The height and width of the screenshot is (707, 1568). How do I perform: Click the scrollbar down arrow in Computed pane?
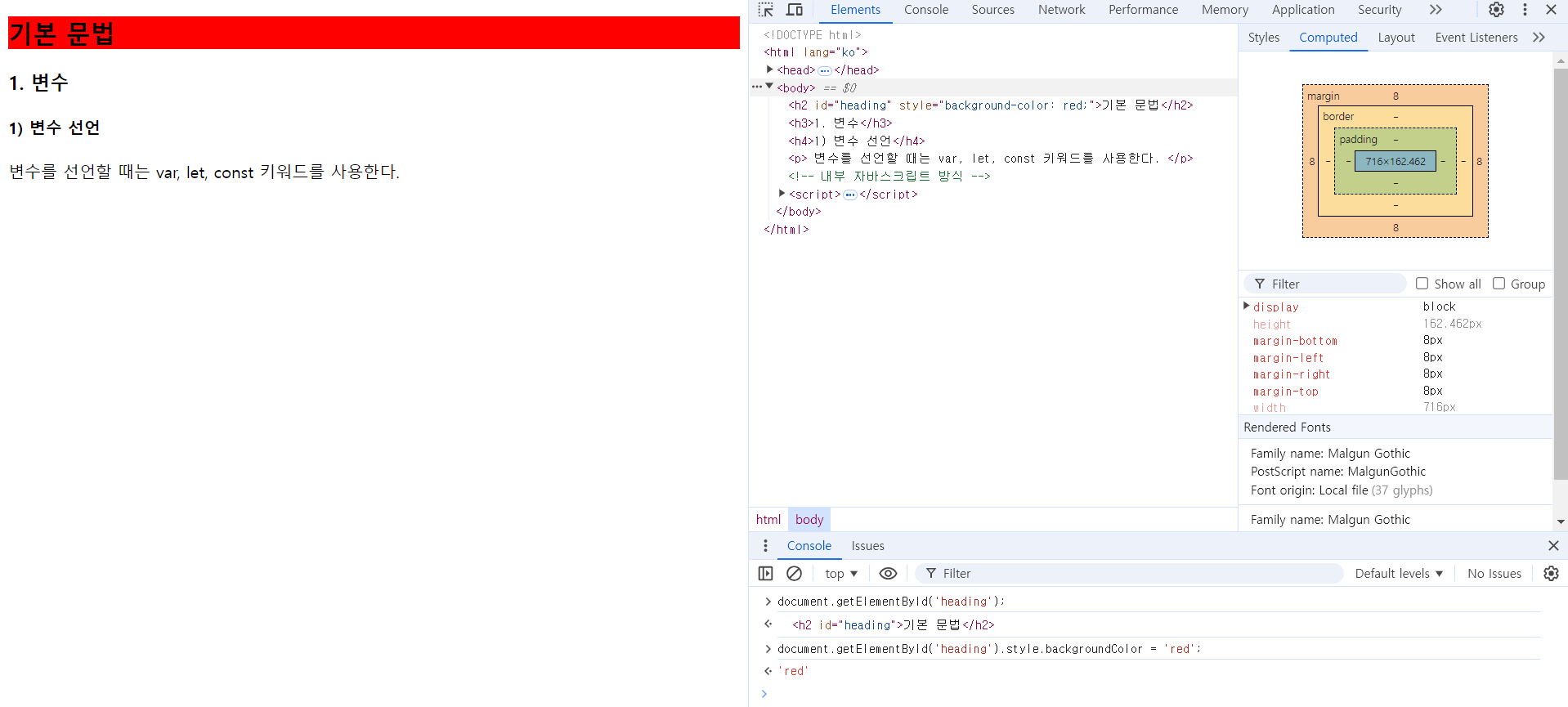coord(1560,521)
